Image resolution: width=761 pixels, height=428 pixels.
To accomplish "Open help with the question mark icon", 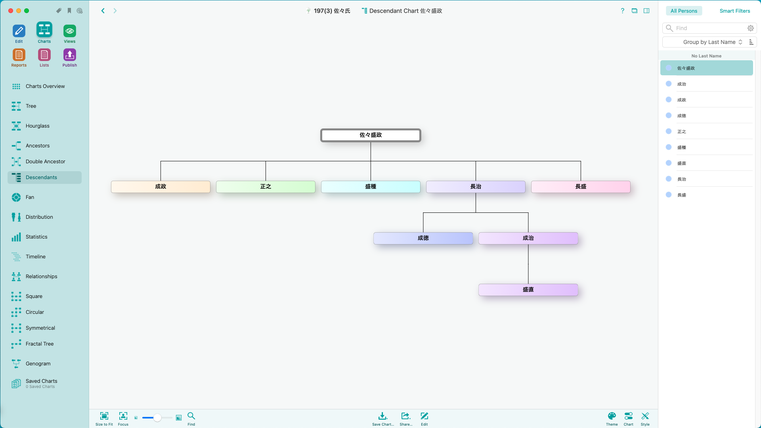I will [x=622, y=11].
